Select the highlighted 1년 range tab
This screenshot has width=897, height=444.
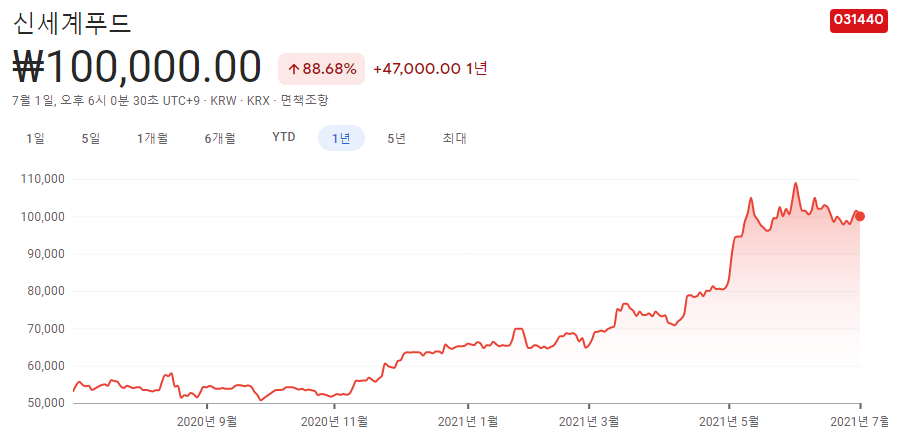(341, 138)
